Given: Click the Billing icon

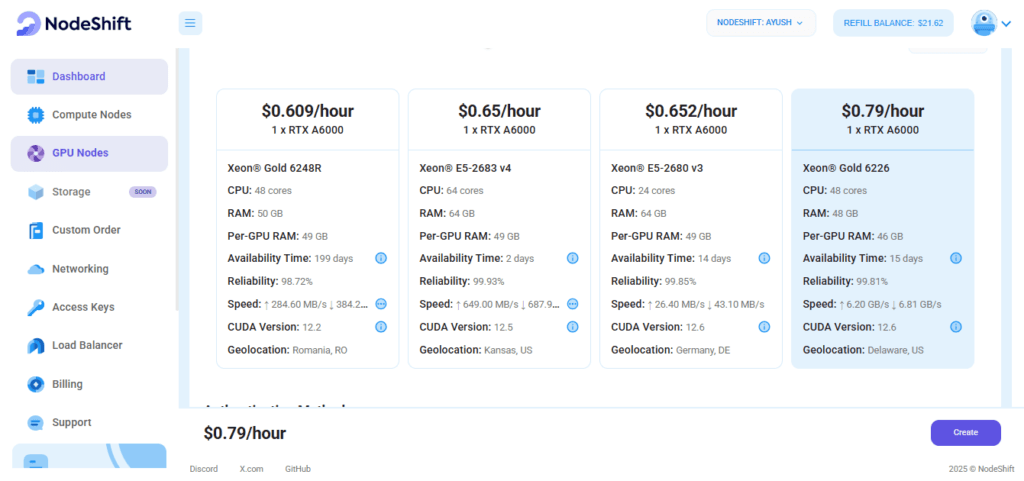Looking at the screenshot, I should tap(35, 384).
